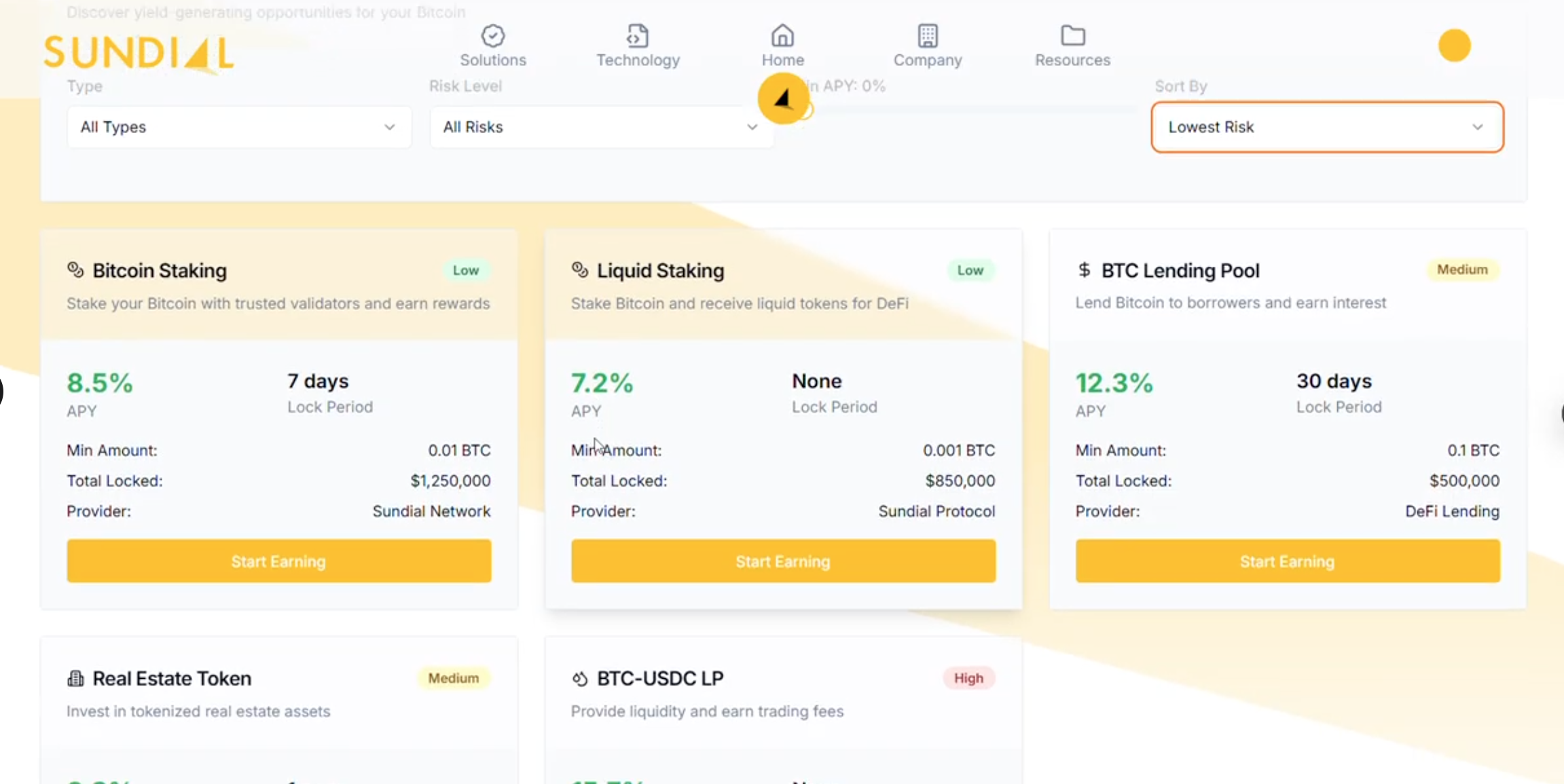Viewport: 1564px width, 784px height.
Task: Go to the Solutions menu item
Action: point(493,60)
